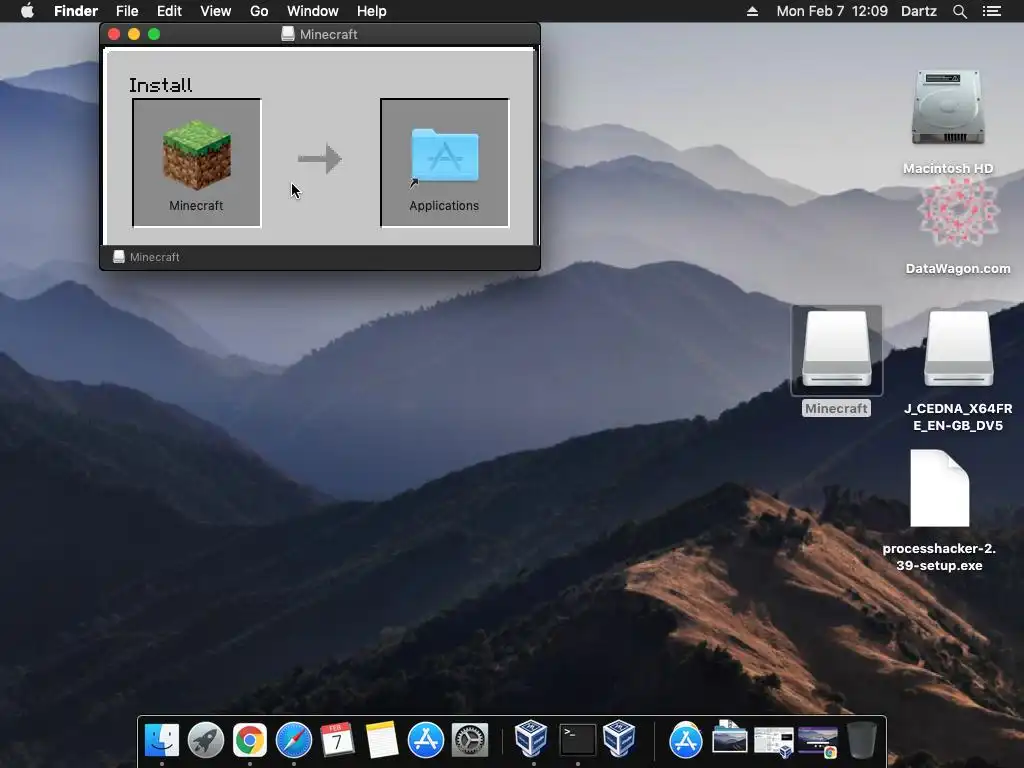Open Finder from the Dock

tap(161, 740)
